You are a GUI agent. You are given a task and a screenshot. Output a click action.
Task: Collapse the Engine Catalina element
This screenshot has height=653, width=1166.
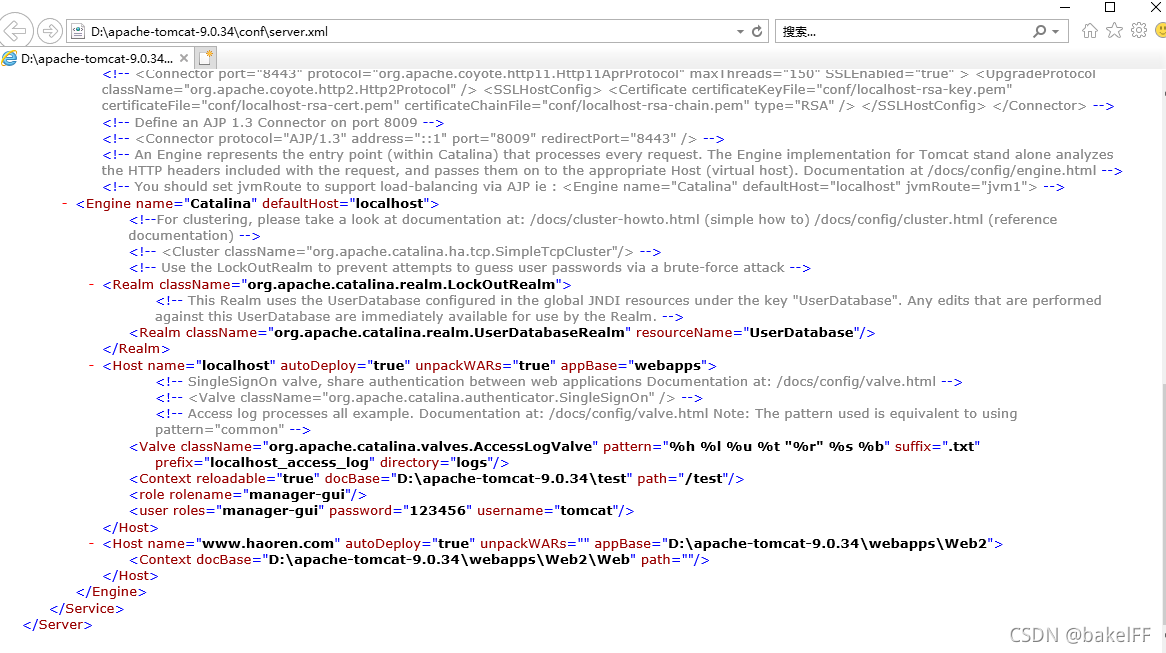(x=65, y=204)
